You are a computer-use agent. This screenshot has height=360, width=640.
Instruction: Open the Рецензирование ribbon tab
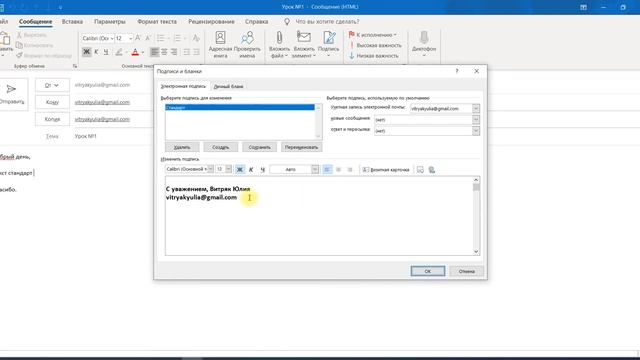(211, 22)
